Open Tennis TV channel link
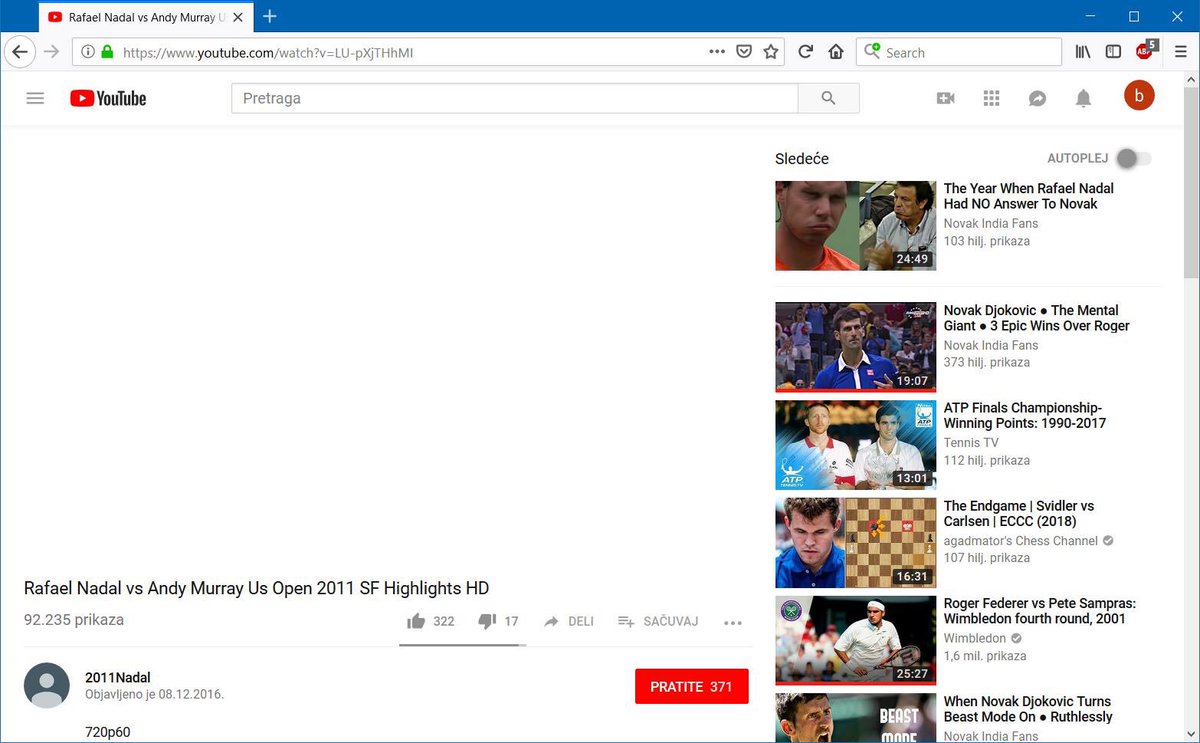Image resolution: width=1200 pixels, height=743 pixels. (x=971, y=443)
